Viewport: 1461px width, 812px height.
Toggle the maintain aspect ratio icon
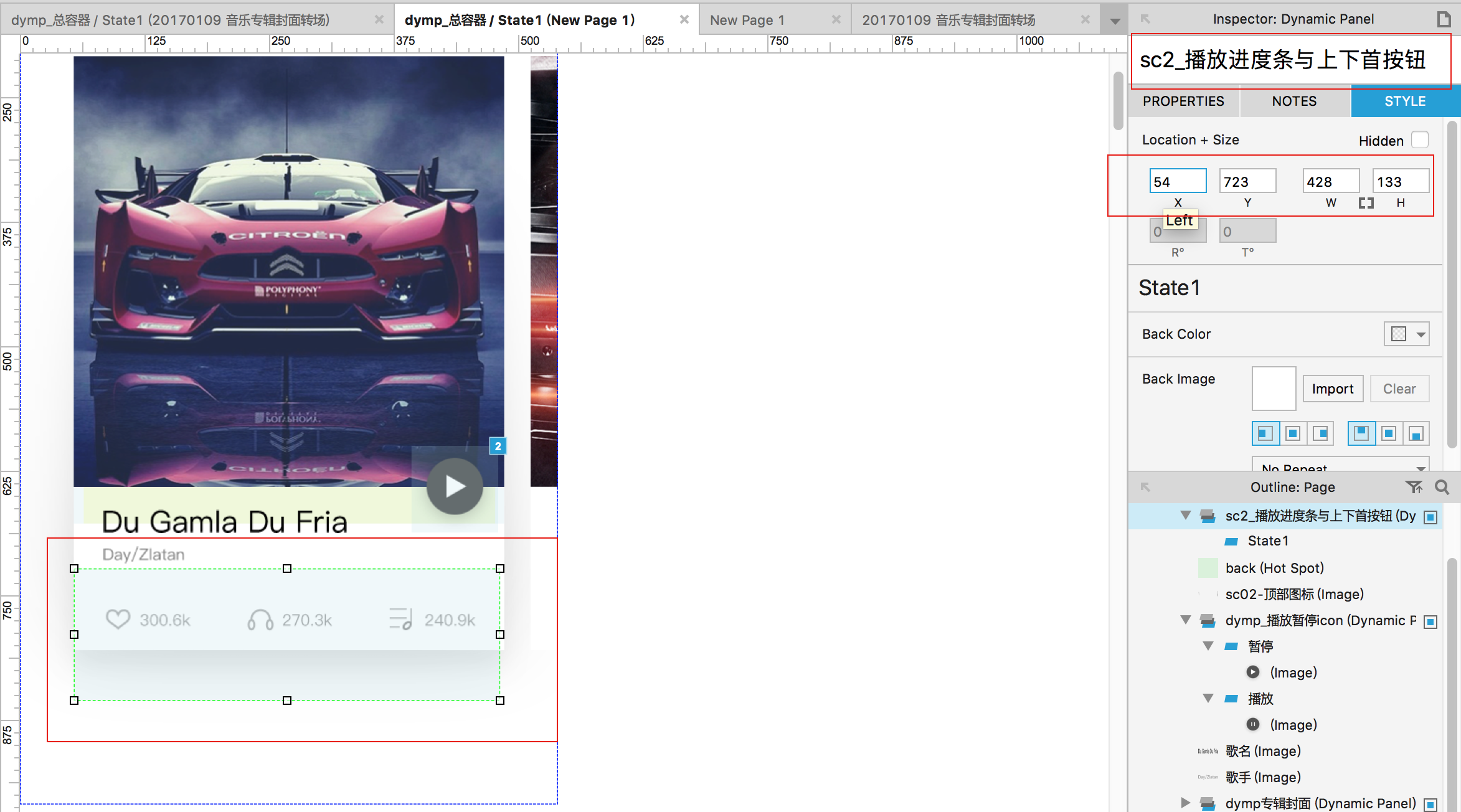point(1366,203)
